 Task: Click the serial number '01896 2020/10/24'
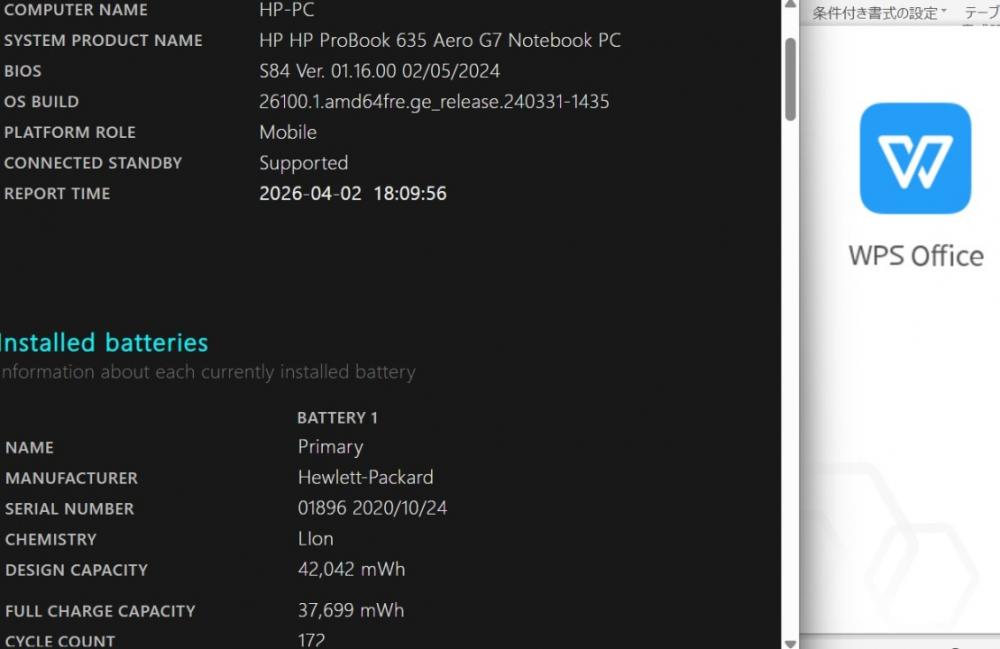pos(372,507)
